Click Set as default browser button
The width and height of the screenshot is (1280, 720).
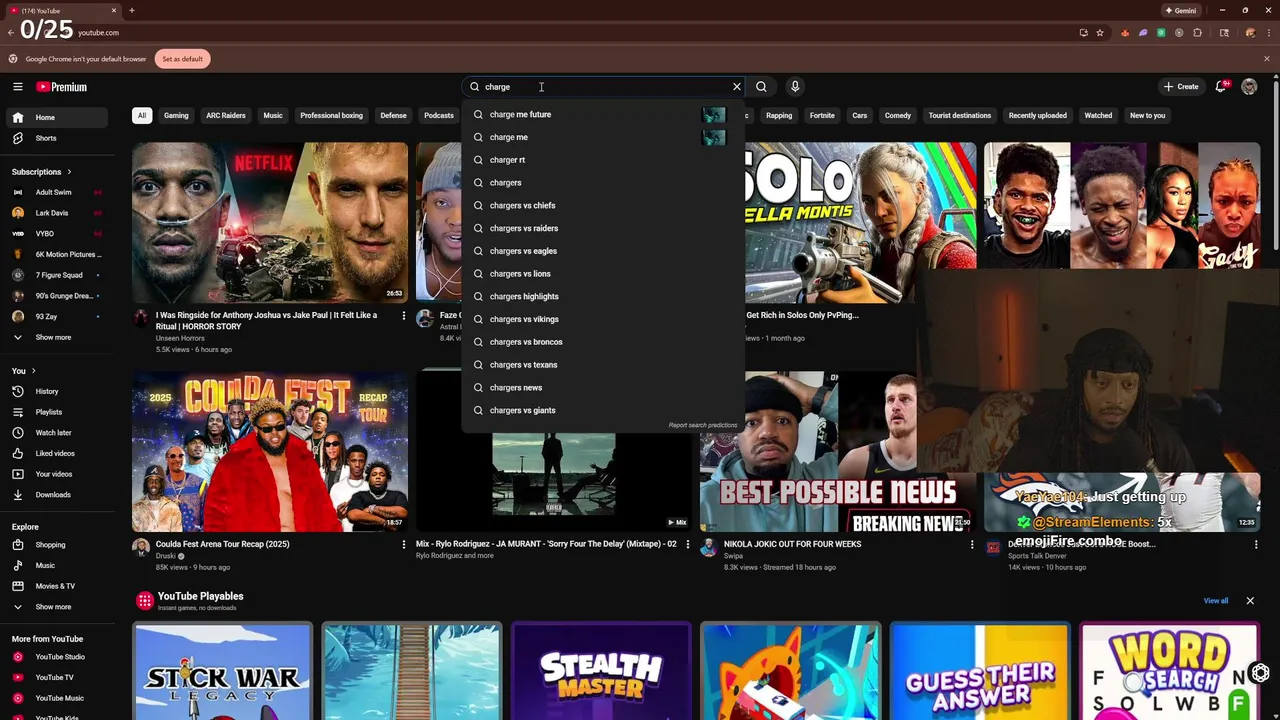[182, 59]
